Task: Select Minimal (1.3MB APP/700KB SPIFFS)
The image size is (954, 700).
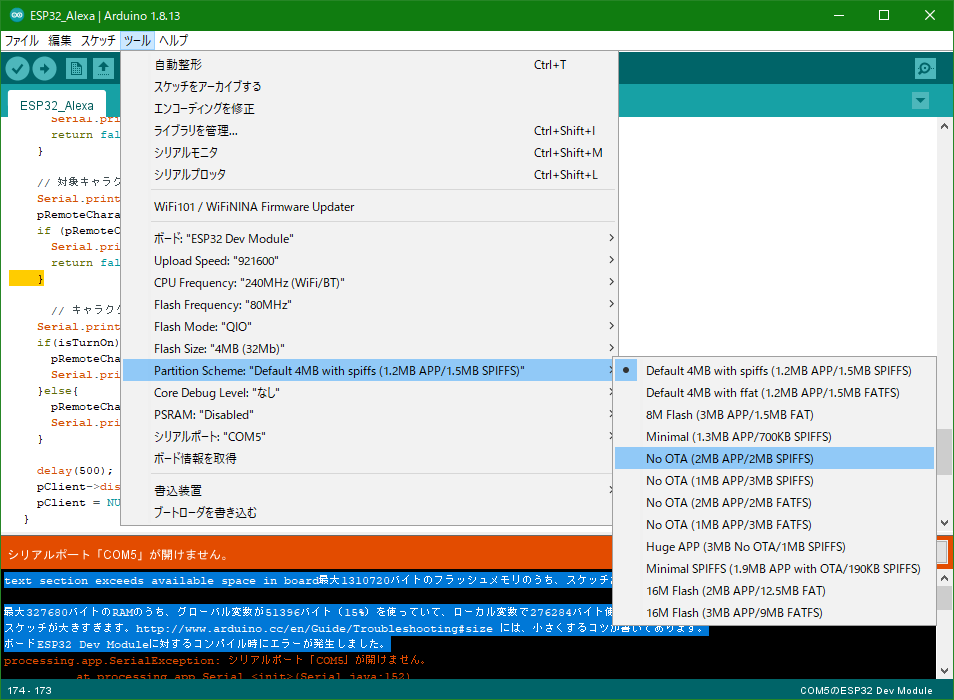Action: 775,437
